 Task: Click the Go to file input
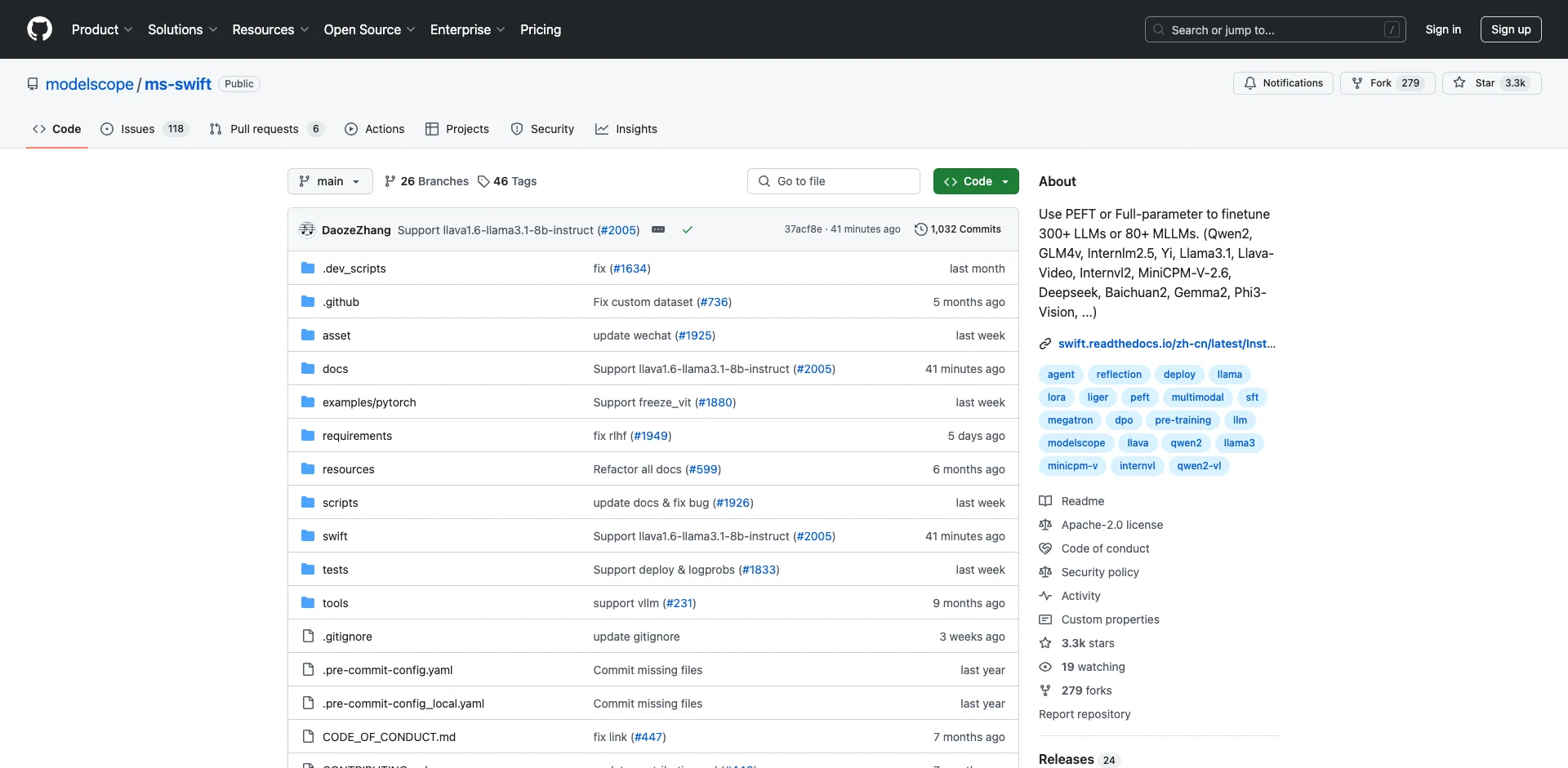tap(834, 181)
